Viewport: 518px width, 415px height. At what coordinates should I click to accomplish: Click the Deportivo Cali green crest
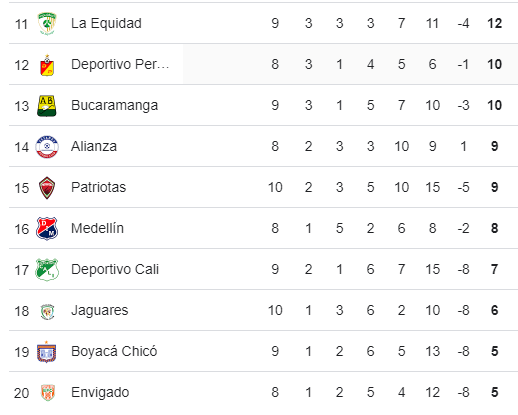(47, 270)
